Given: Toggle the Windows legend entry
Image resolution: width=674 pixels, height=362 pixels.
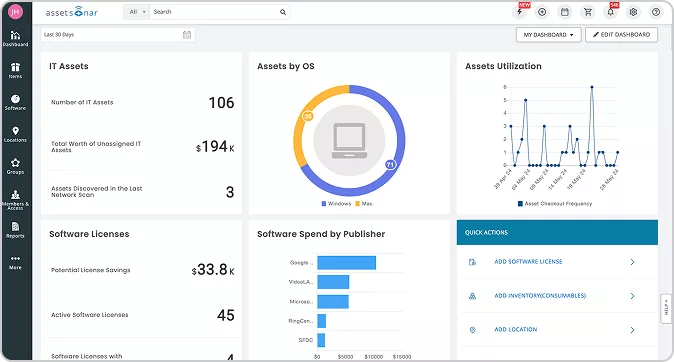Looking at the screenshot, I should [336, 204].
